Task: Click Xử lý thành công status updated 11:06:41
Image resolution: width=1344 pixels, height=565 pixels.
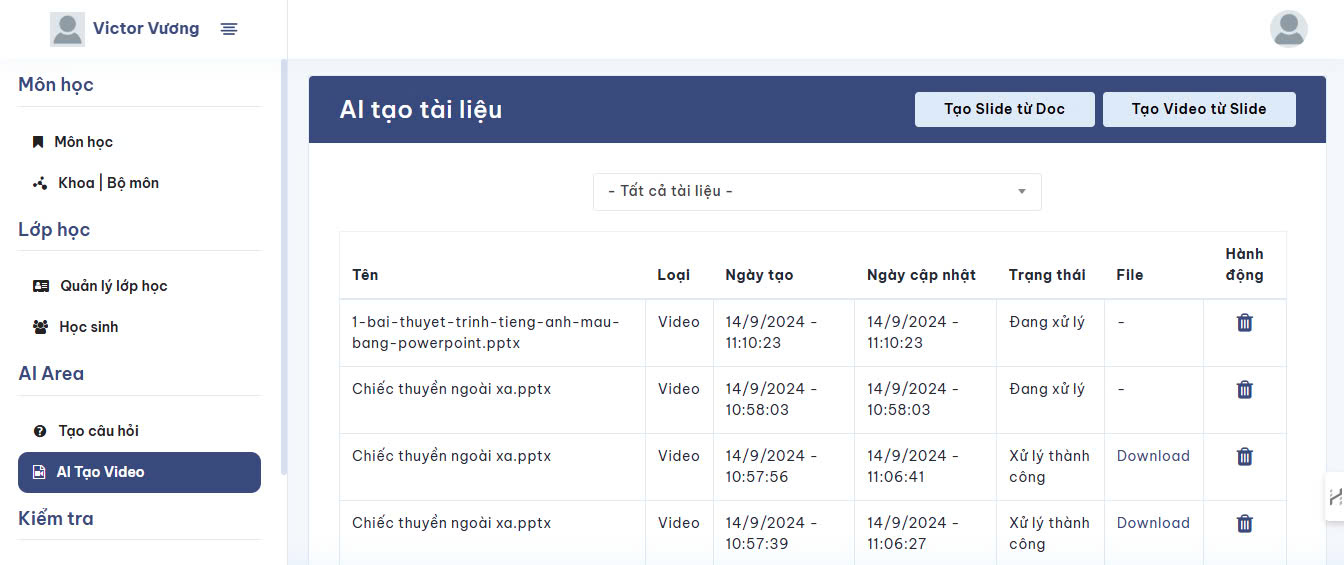Action: click(1049, 466)
